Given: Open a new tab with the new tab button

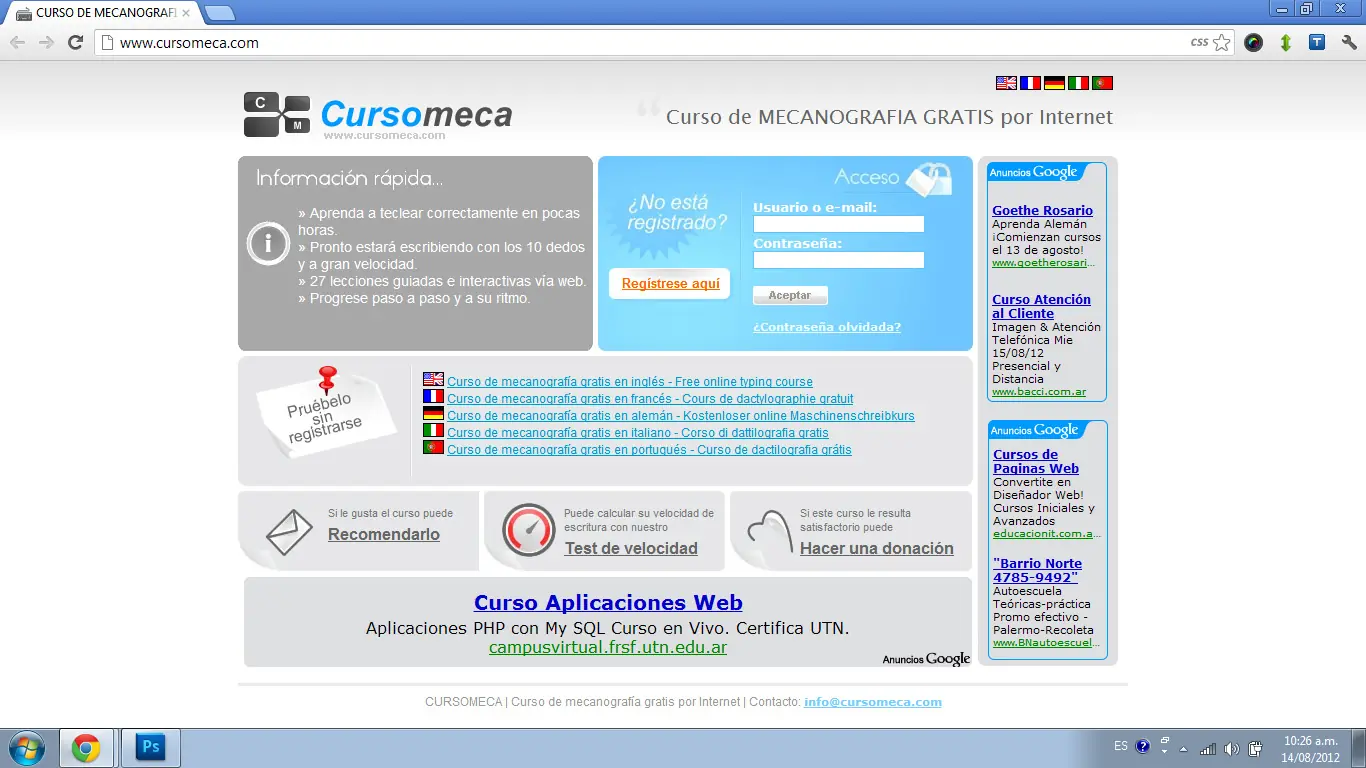Looking at the screenshot, I should tap(219, 13).
